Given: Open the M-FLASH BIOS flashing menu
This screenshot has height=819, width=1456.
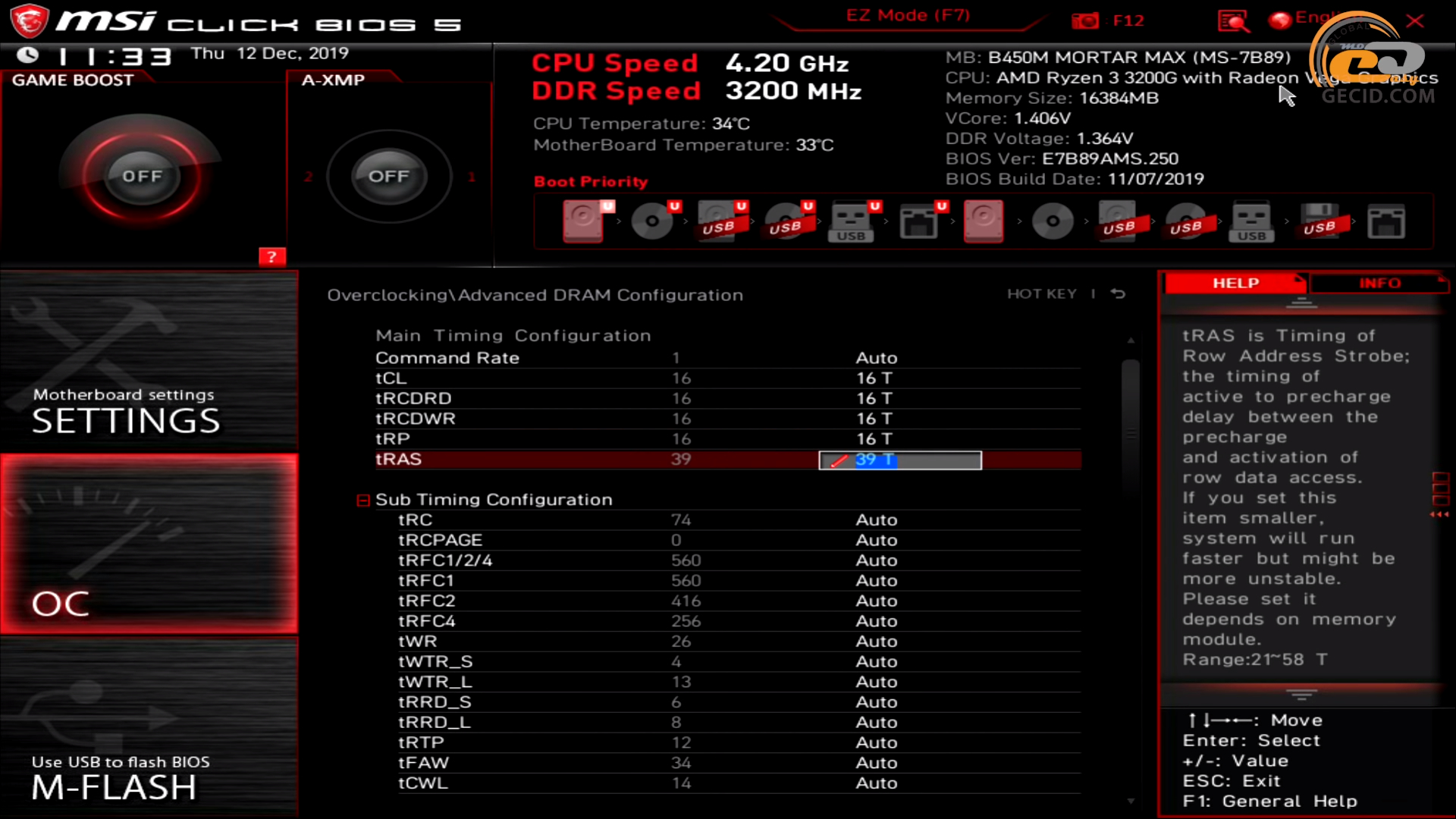Looking at the screenshot, I should (149, 726).
